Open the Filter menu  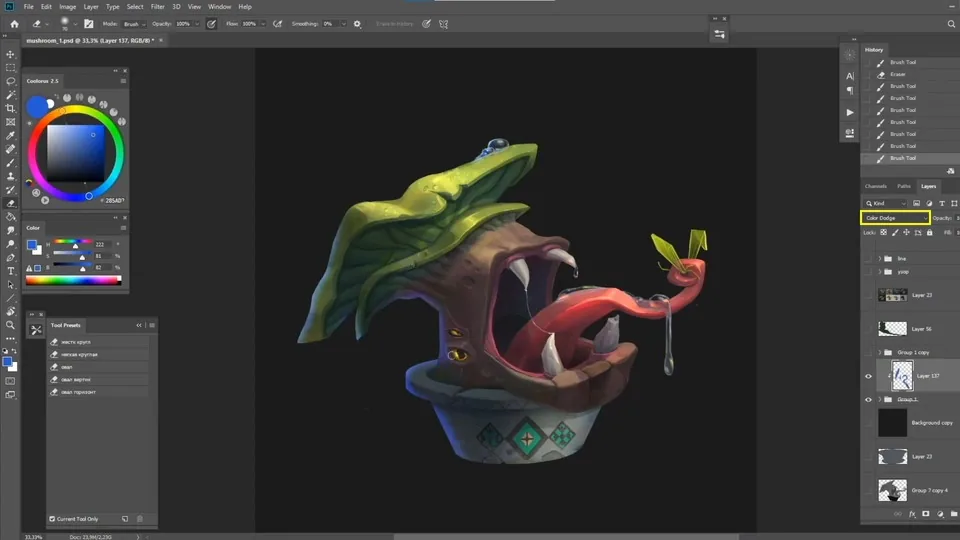point(157,7)
